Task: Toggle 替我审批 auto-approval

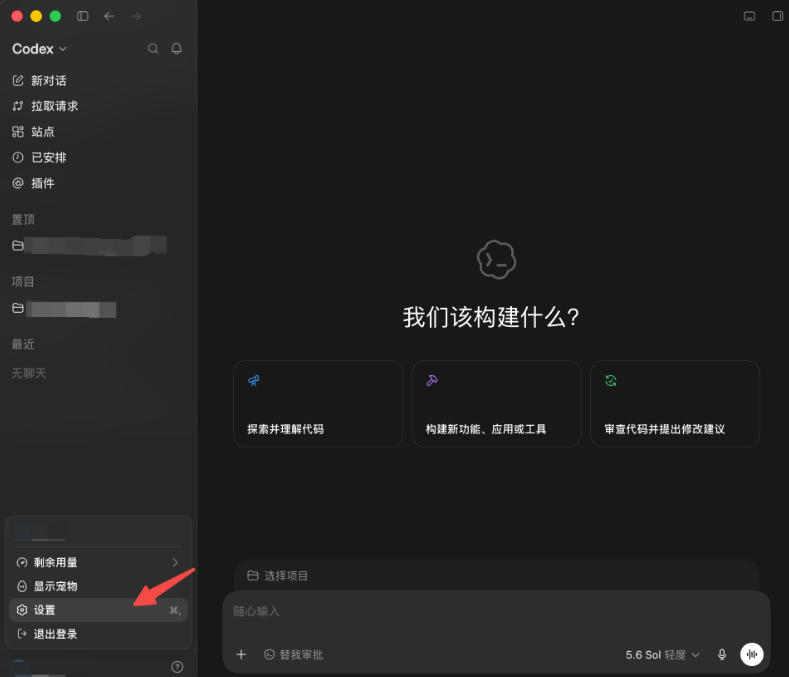Action: click(x=294, y=654)
